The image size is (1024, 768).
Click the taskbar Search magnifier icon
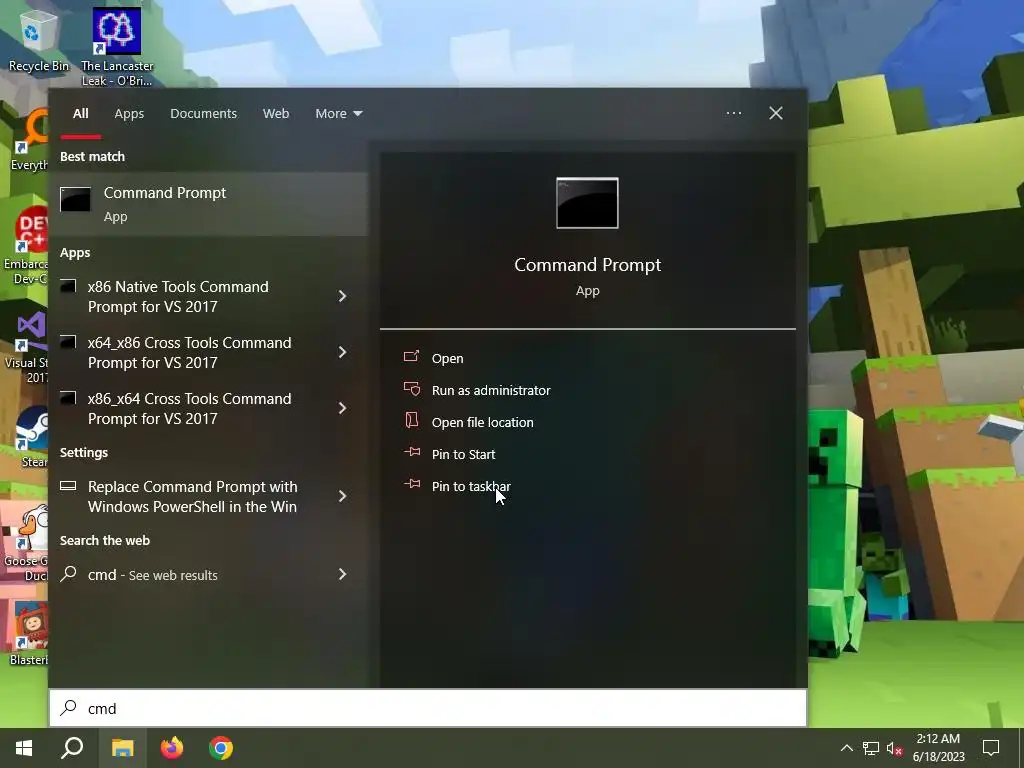(x=72, y=748)
